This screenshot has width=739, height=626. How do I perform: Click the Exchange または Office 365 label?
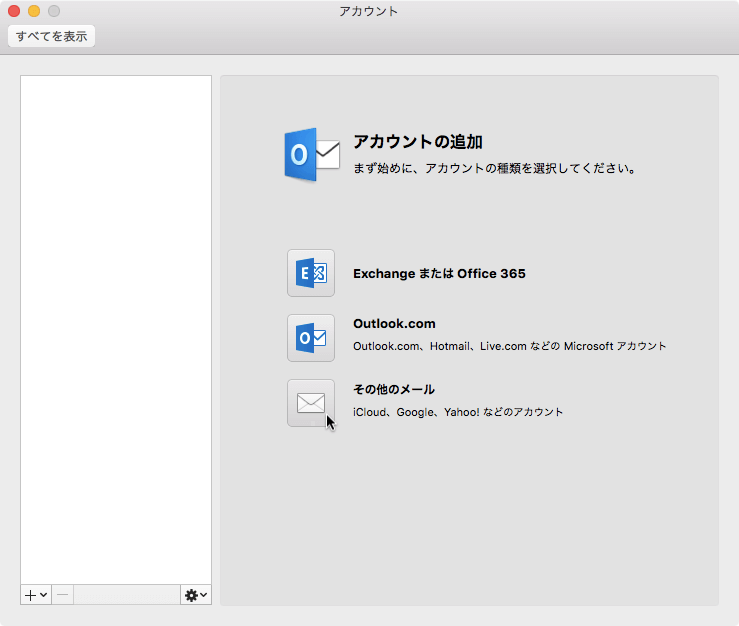coord(439,273)
